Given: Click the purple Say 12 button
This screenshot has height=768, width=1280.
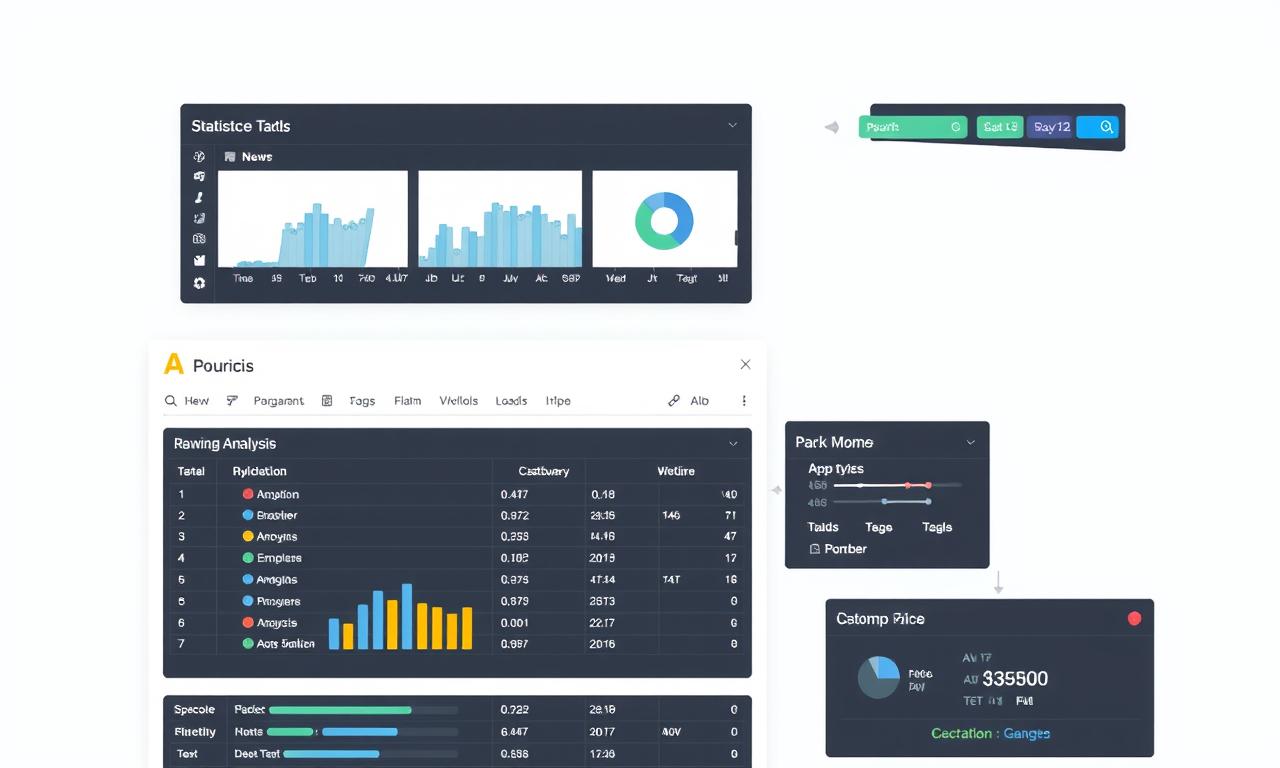Looking at the screenshot, I should click(x=1051, y=127).
